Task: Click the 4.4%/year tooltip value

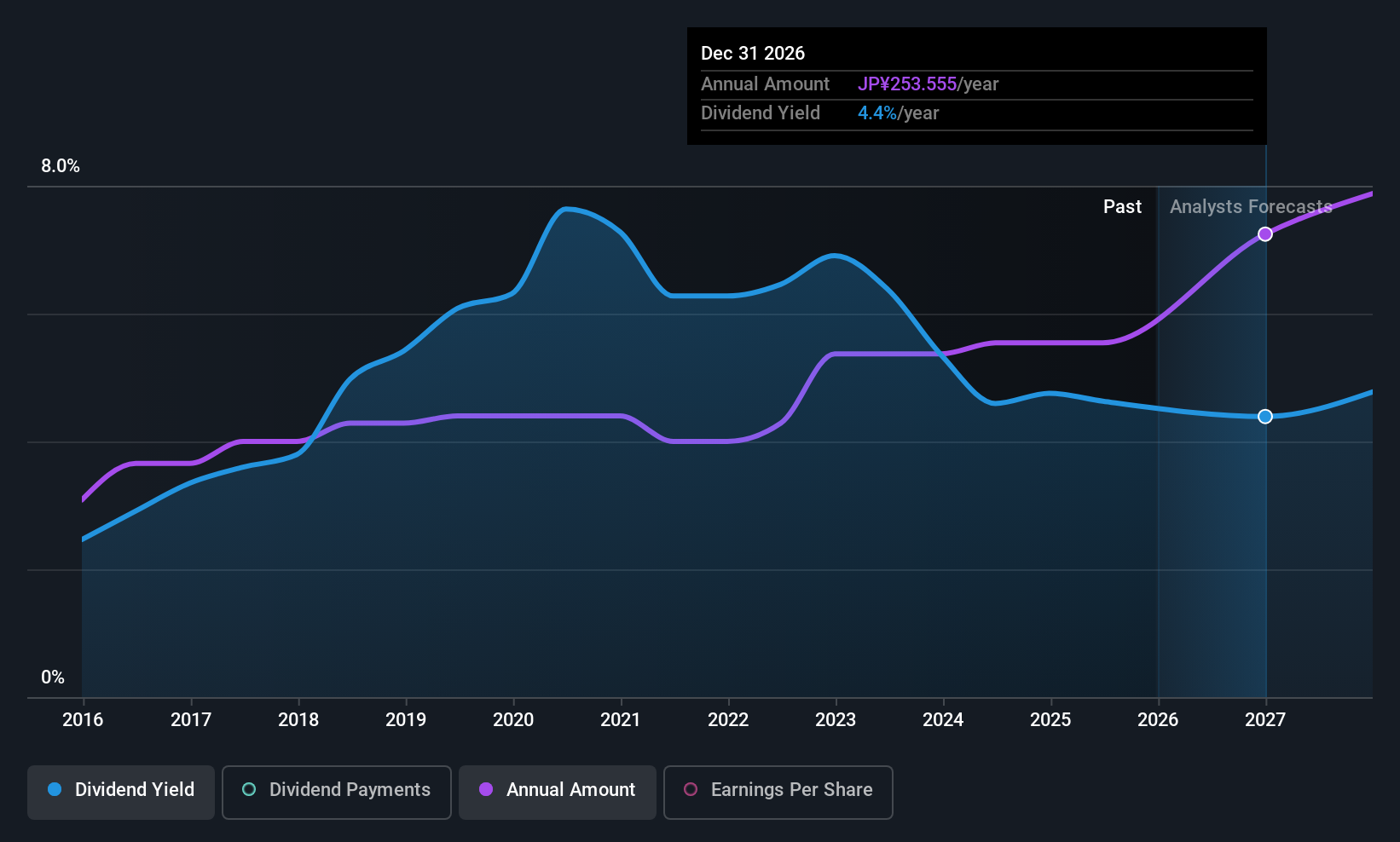Action: point(898,113)
